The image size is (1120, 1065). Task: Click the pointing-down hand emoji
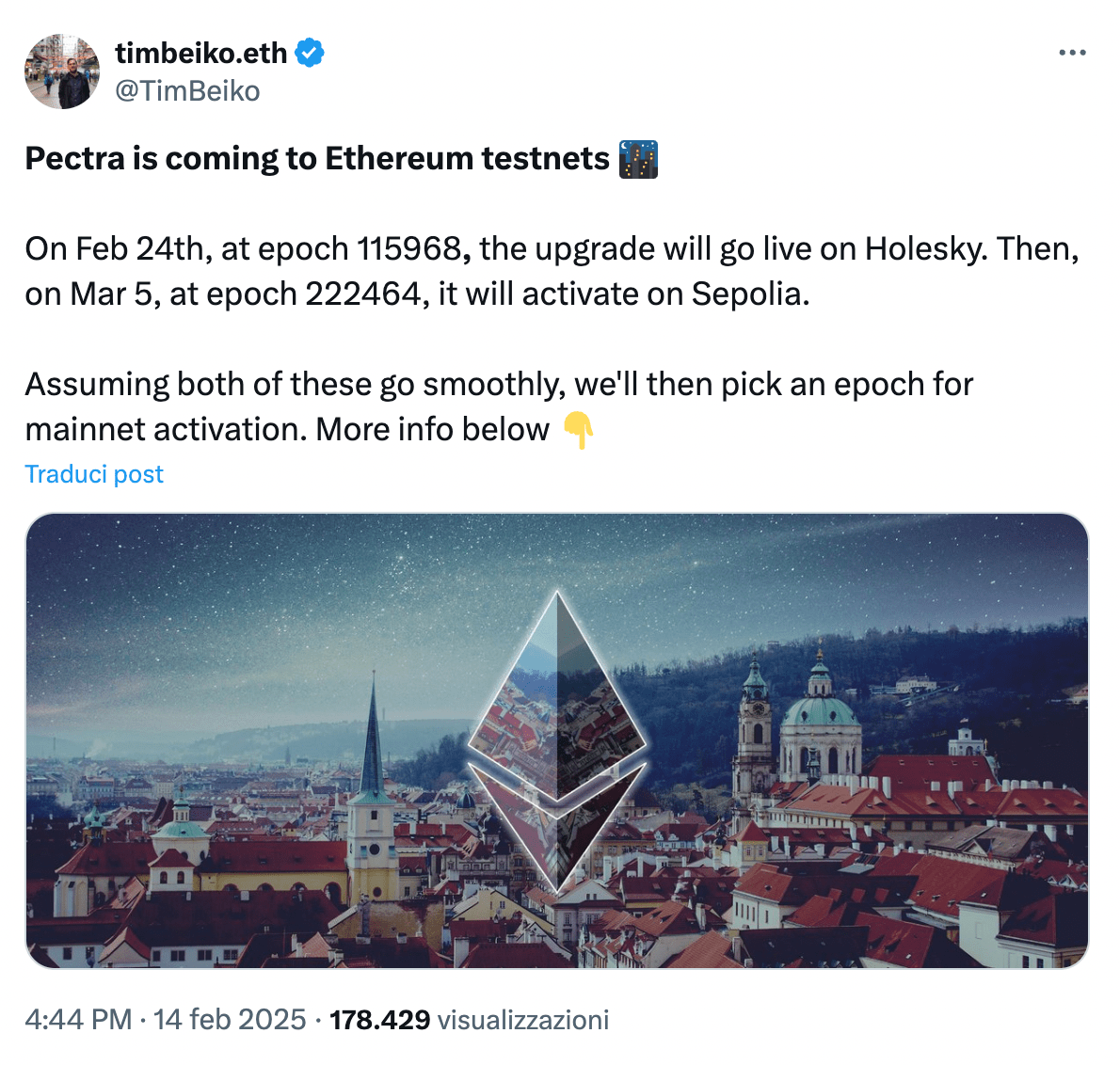coord(578,430)
